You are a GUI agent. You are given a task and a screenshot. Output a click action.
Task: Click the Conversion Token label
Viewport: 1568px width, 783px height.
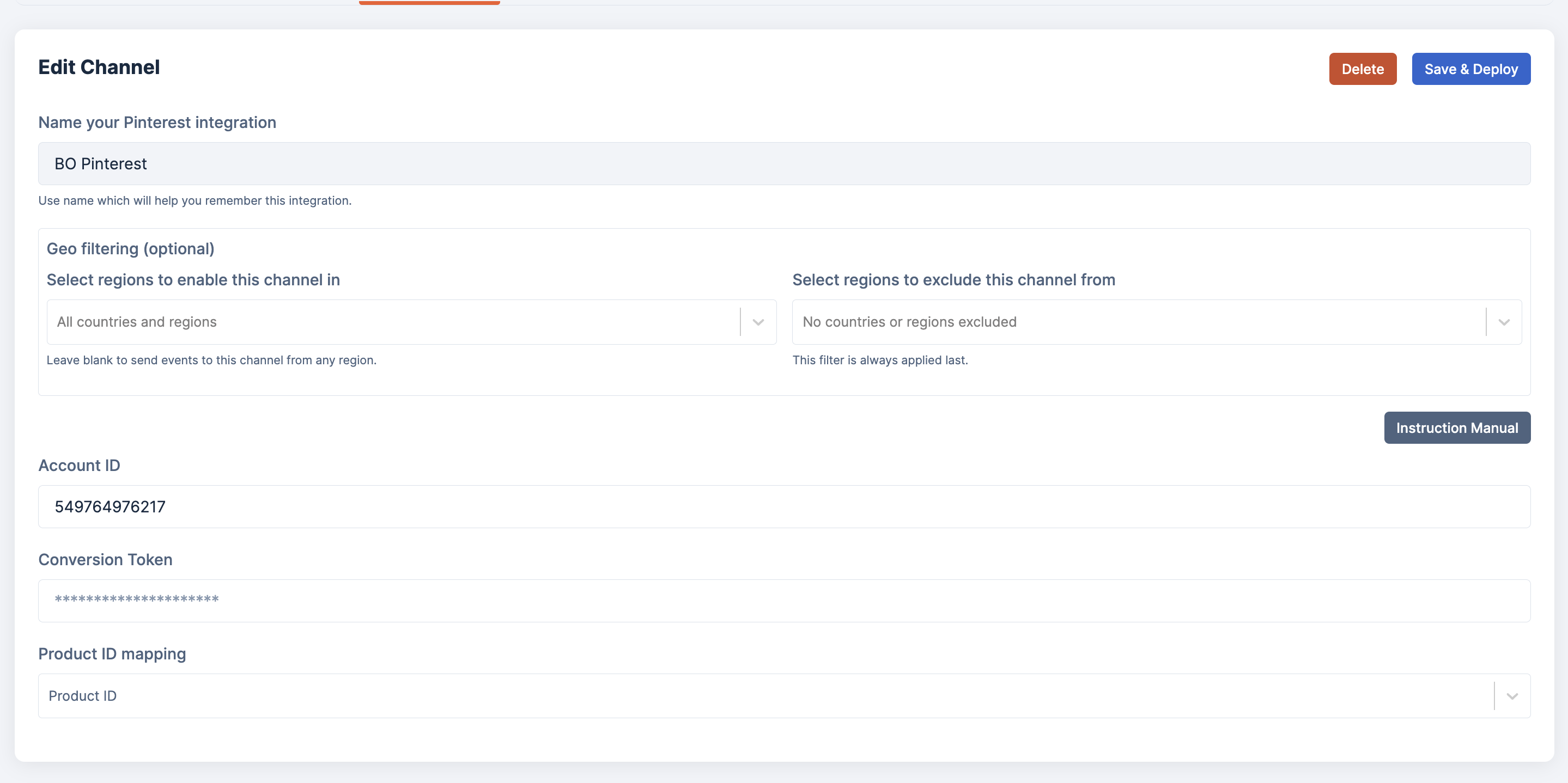(105, 560)
